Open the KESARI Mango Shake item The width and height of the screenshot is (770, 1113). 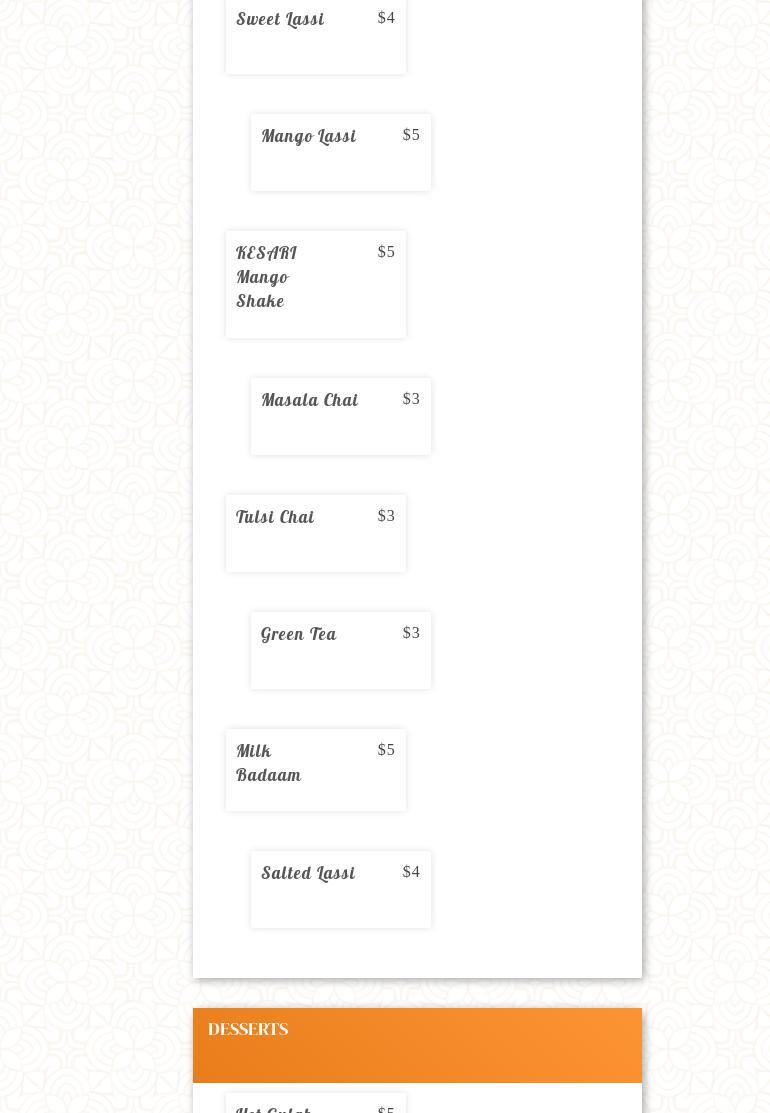(267, 277)
